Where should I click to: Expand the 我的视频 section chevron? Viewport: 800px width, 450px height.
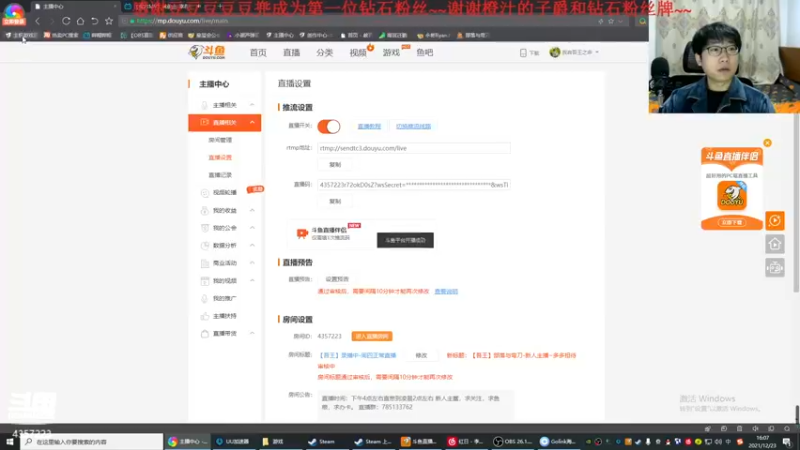[252, 281]
